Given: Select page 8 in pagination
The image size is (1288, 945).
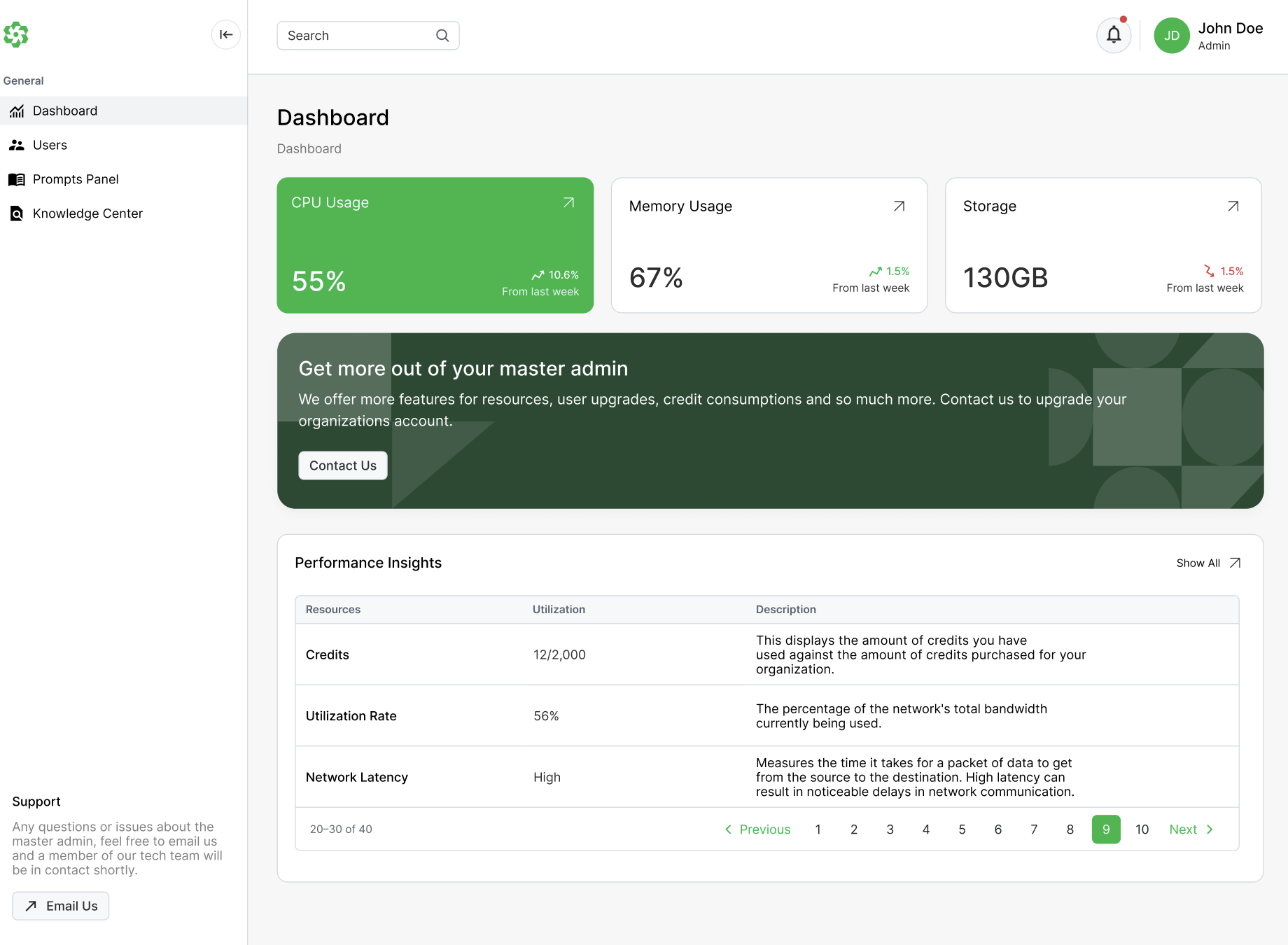Looking at the screenshot, I should click(1070, 829).
